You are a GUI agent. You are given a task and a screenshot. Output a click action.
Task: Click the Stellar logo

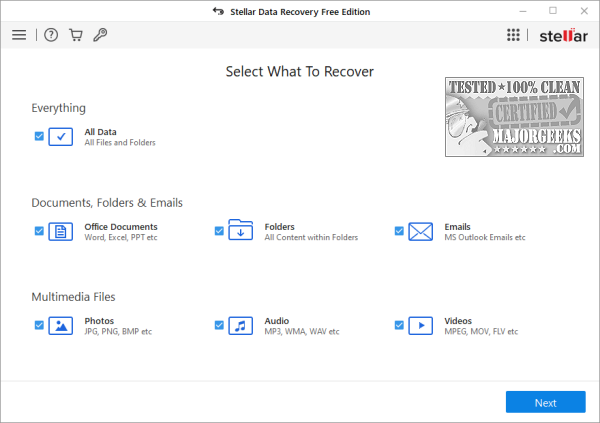tap(563, 36)
